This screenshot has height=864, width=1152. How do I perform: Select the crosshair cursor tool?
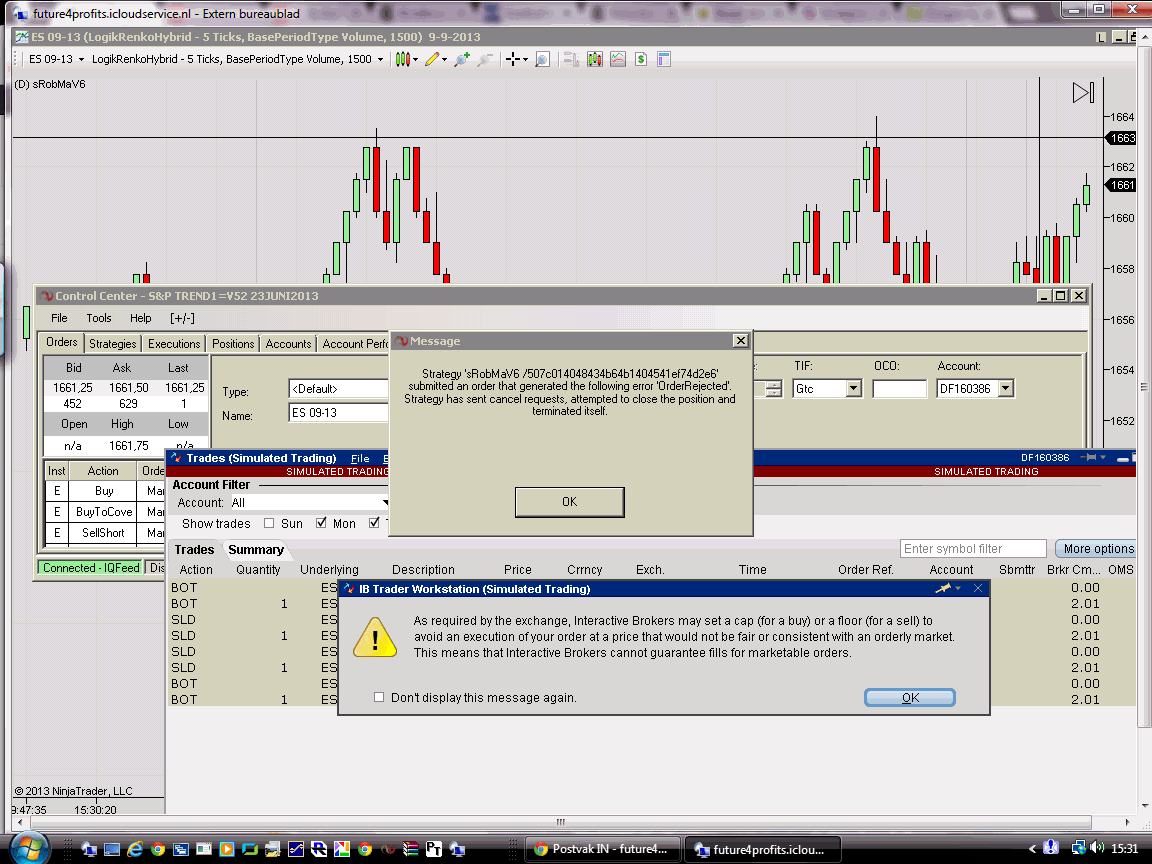coord(514,59)
